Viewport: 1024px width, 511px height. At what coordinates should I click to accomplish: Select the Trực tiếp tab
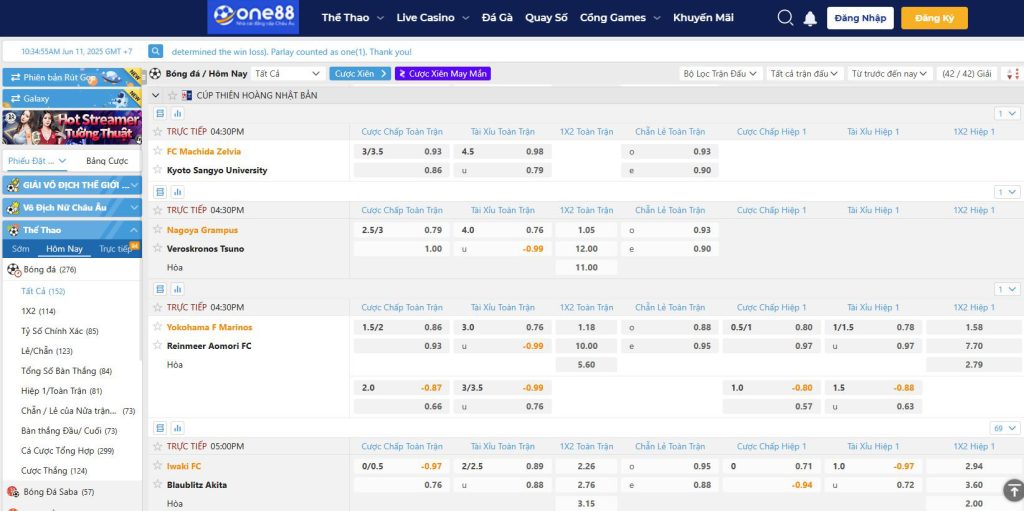pos(116,249)
